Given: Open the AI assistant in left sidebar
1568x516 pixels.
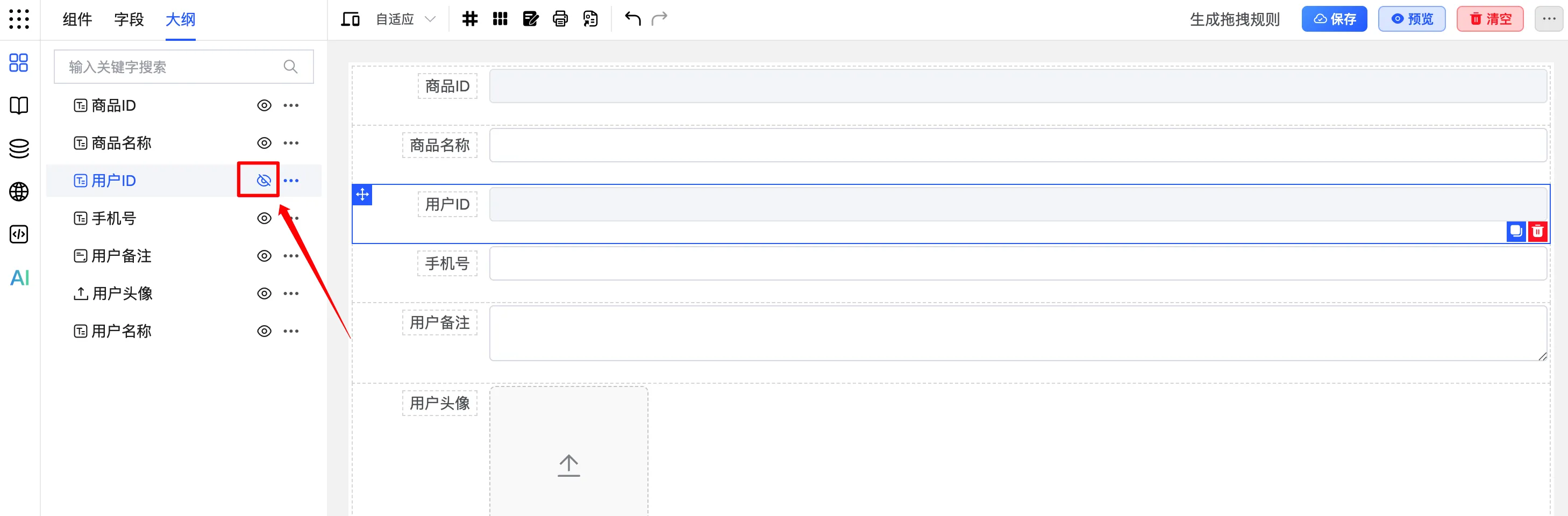Looking at the screenshot, I should pos(19,278).
